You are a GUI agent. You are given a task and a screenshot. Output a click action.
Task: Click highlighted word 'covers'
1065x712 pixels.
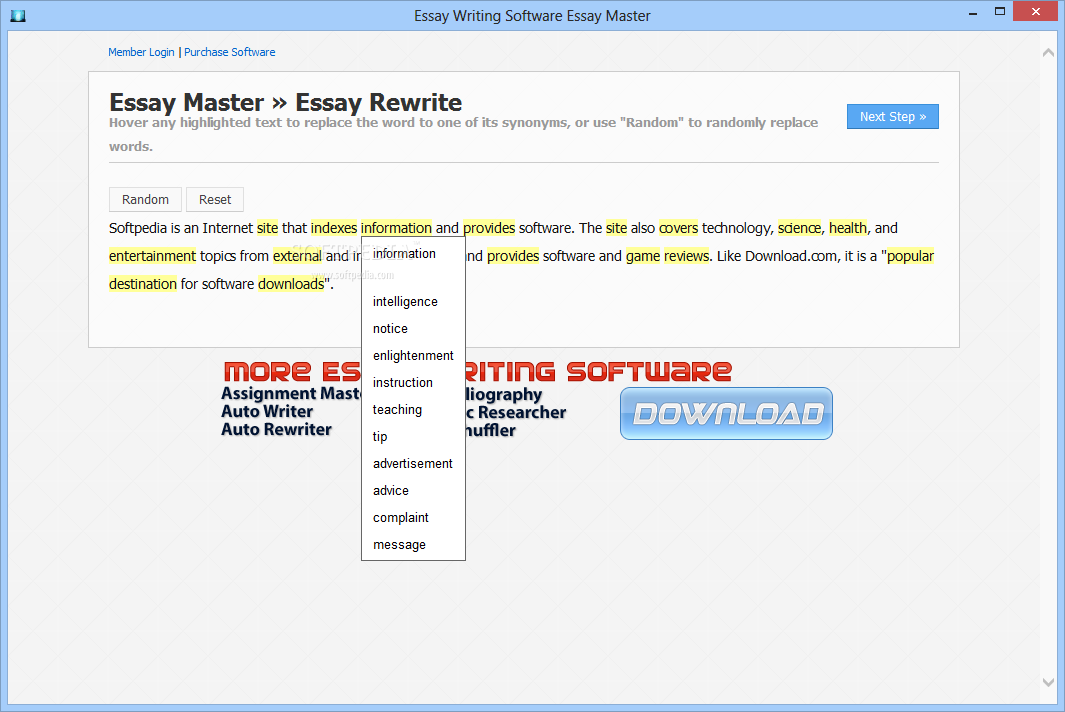[679, 228]
